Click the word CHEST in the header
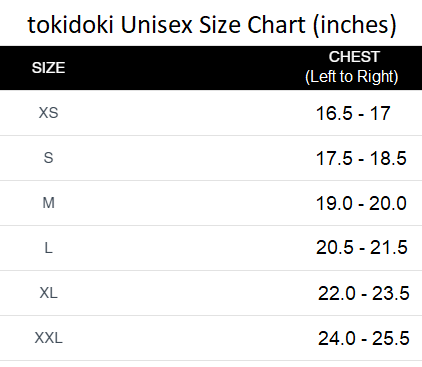The height and width of the screenshot is (367, 422). pos(354,57)
